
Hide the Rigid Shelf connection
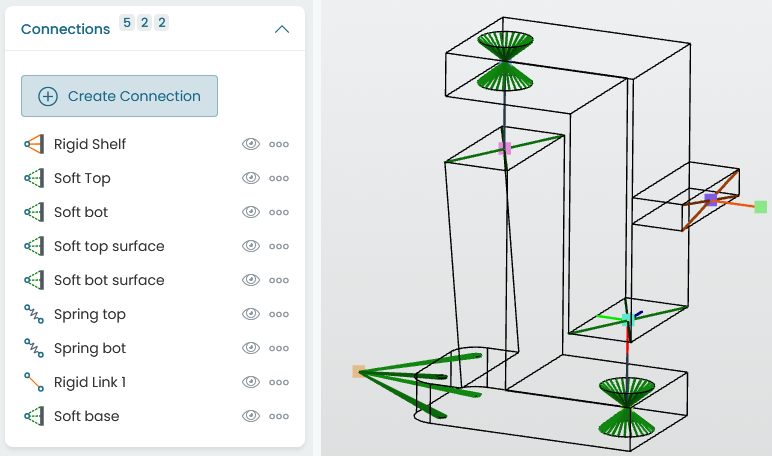coord(251,144)
